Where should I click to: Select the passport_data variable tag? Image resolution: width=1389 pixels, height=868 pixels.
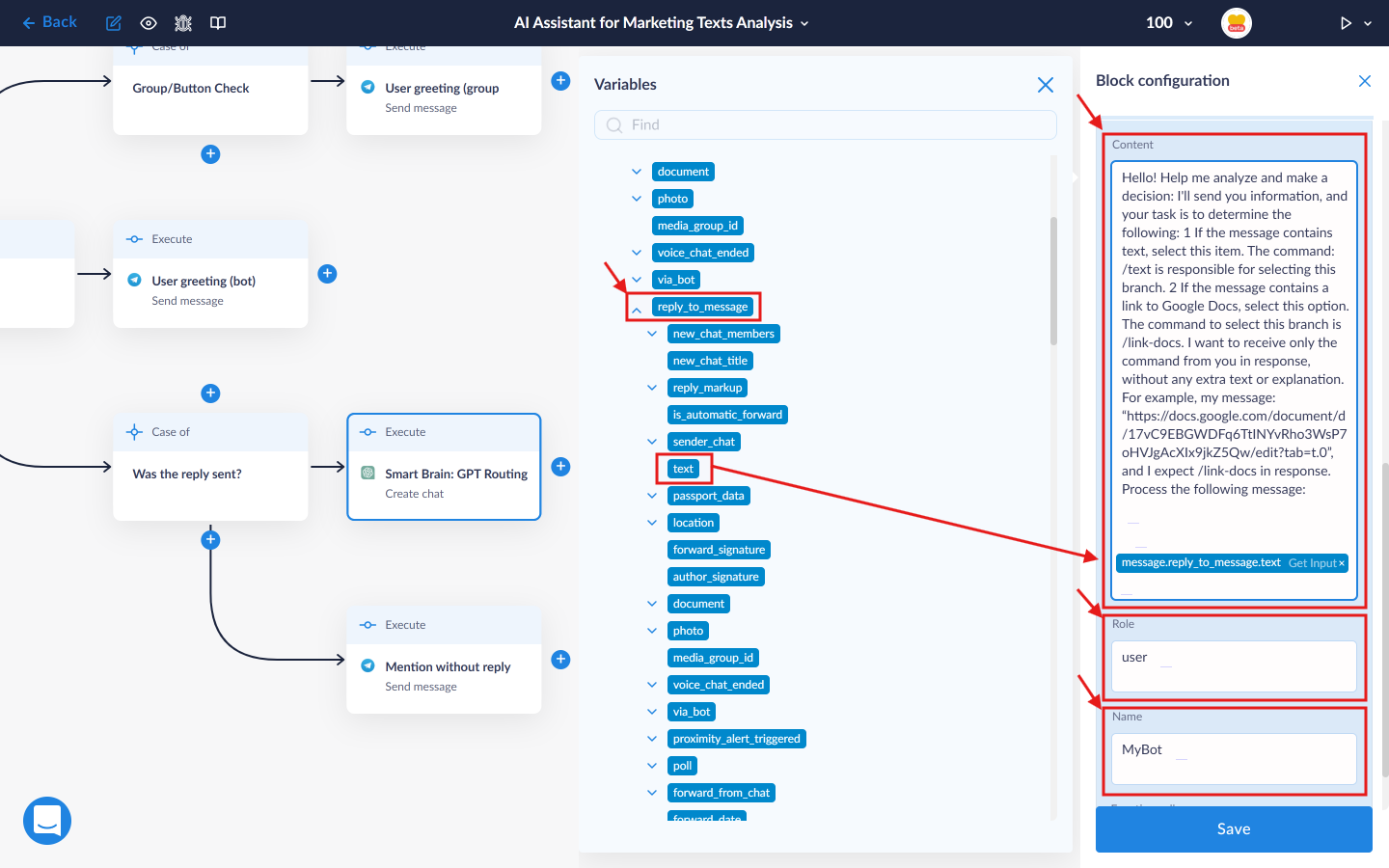coord(708,496)
